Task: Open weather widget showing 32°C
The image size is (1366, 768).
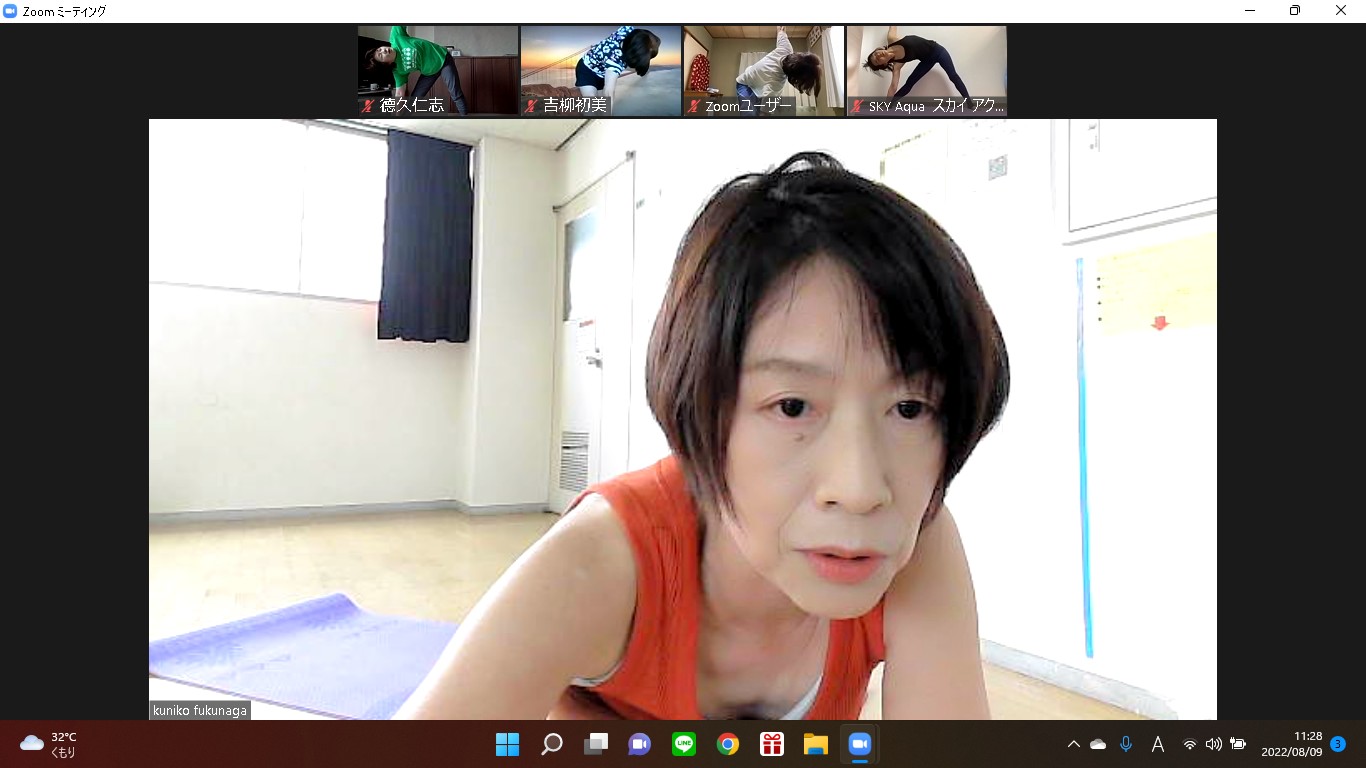Action: (49, 744)
